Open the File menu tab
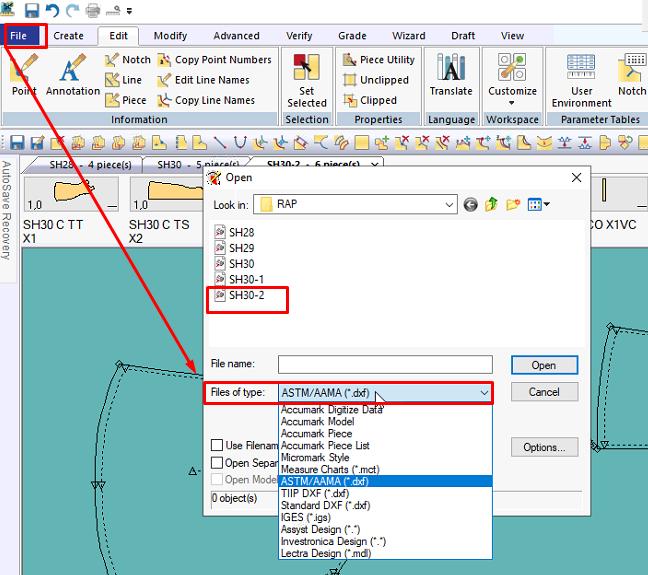 [19, 36]
